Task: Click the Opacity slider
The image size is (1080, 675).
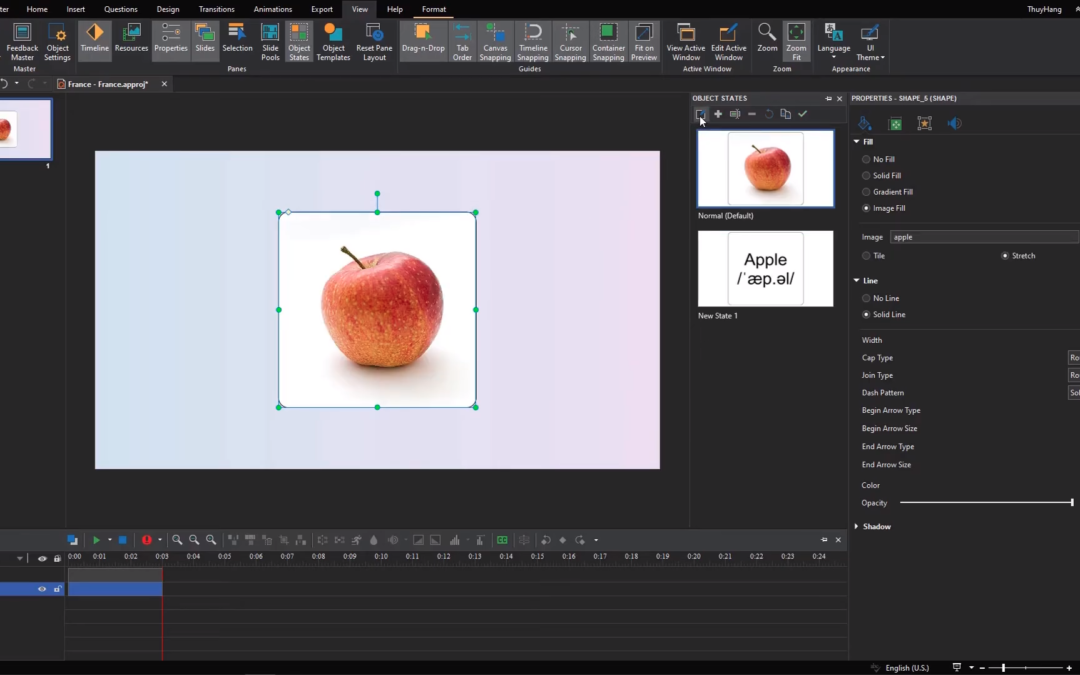Action: [x=985, y=503]
